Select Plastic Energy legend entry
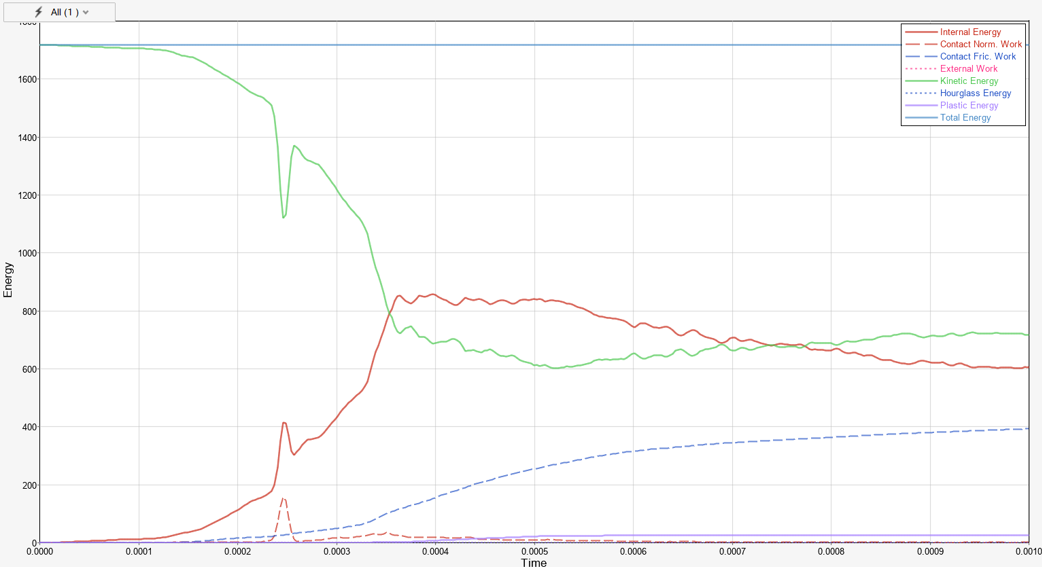The width and height of the screenshot is (1042, 567). [x=969, y=105]
